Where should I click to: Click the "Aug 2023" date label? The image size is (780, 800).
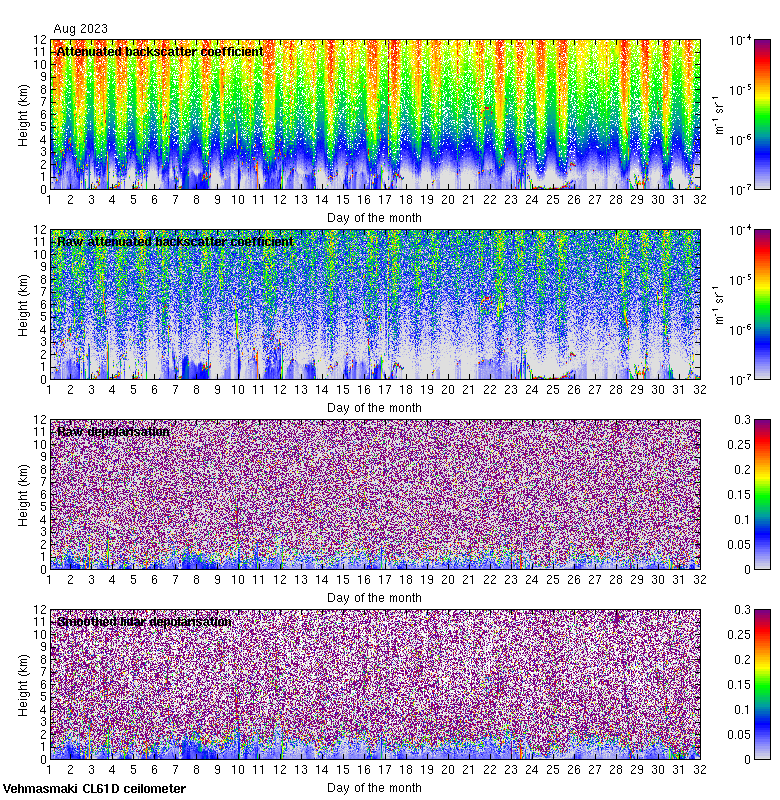tap(81, 29)
